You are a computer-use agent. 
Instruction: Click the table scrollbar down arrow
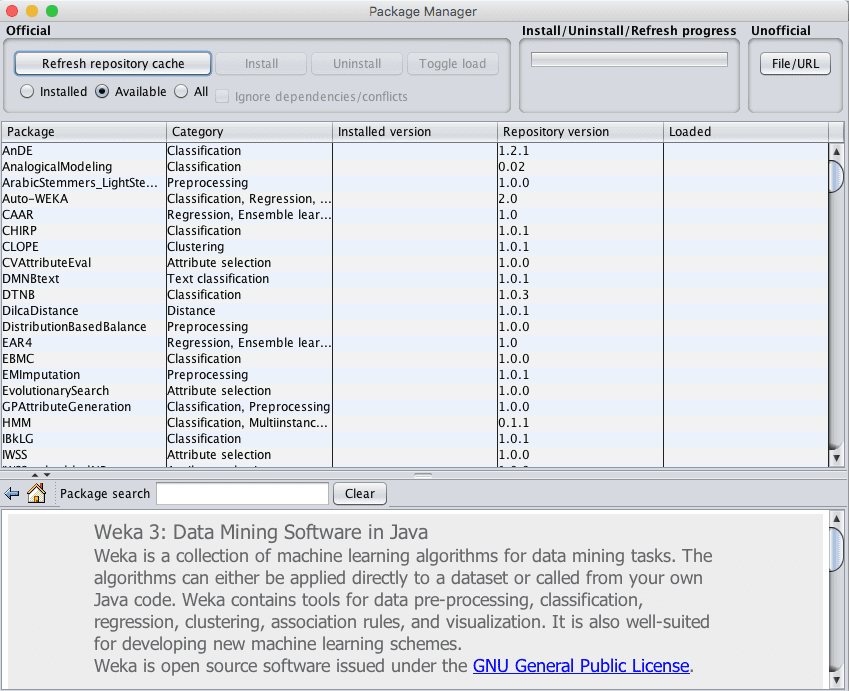(x=836, y=458)
